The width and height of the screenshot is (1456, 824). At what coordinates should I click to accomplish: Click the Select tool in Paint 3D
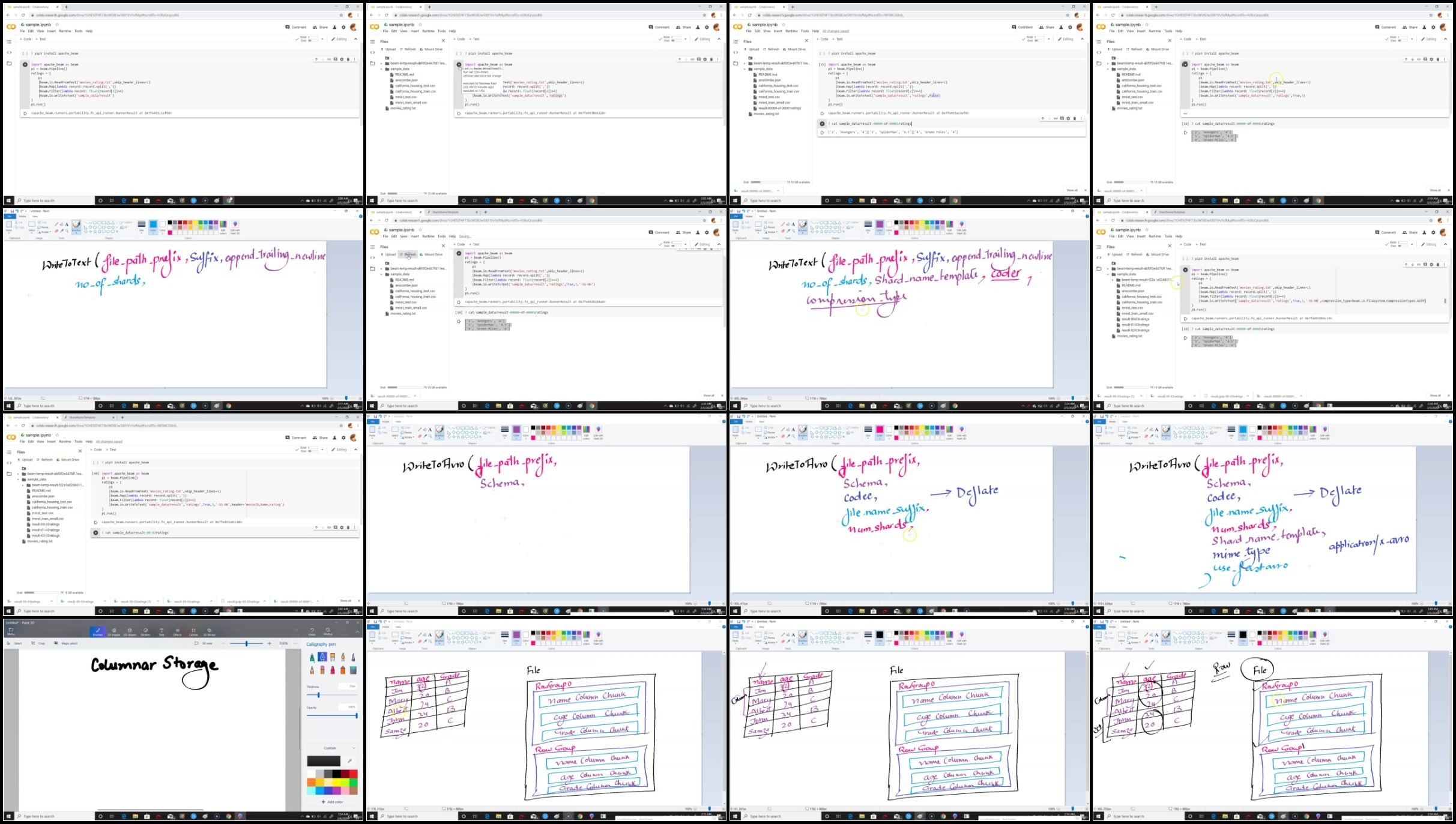coord(14,643)
